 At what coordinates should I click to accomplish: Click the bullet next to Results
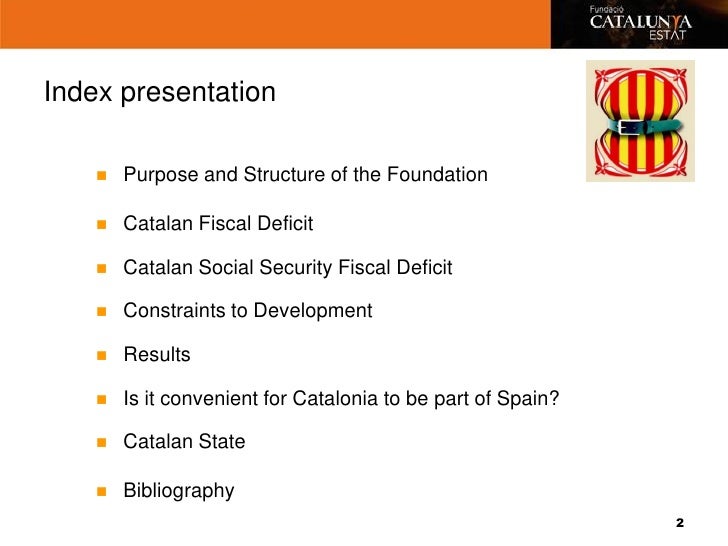[x=102, y=356]
